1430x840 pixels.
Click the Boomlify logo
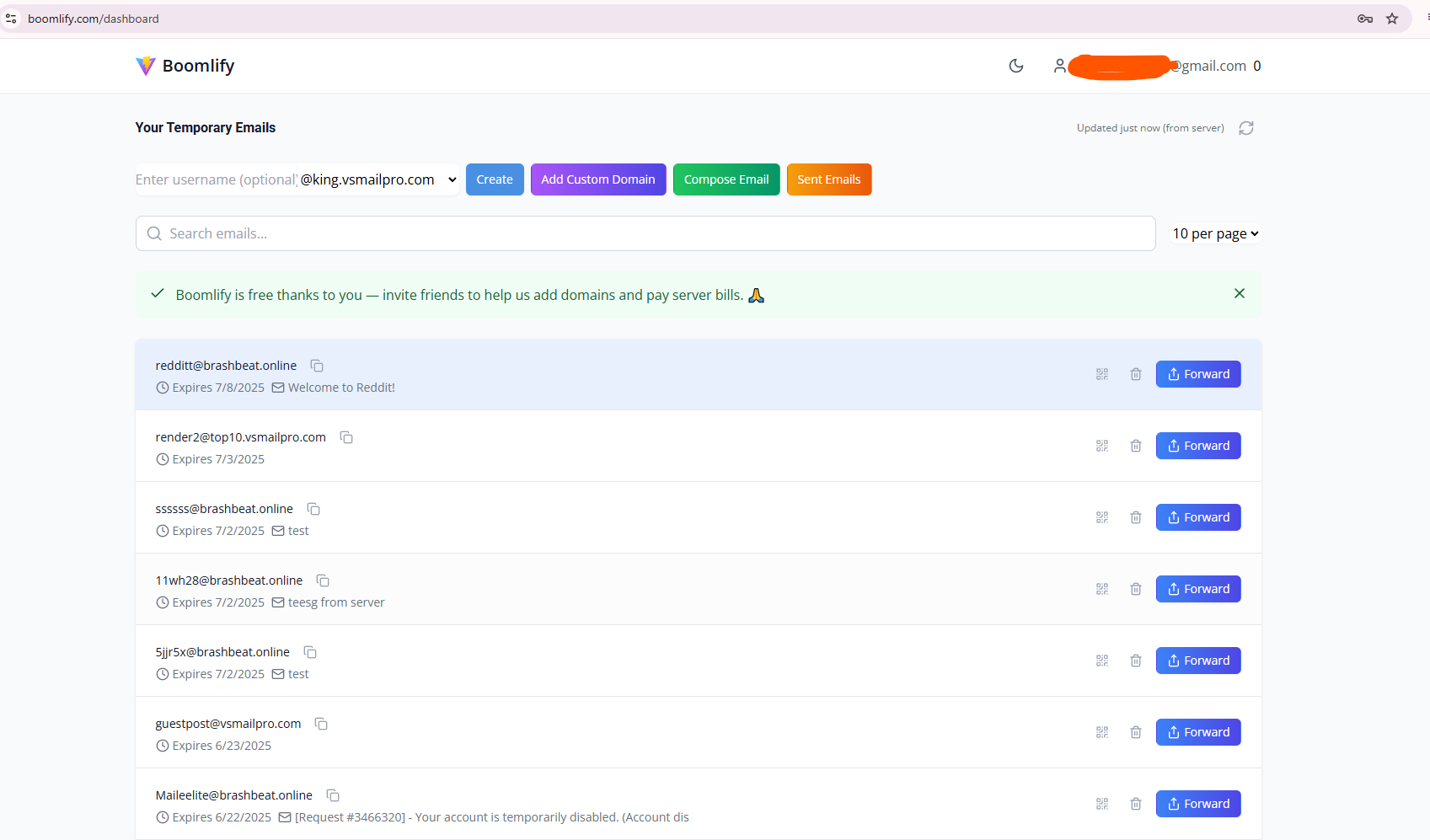[185, 65]
